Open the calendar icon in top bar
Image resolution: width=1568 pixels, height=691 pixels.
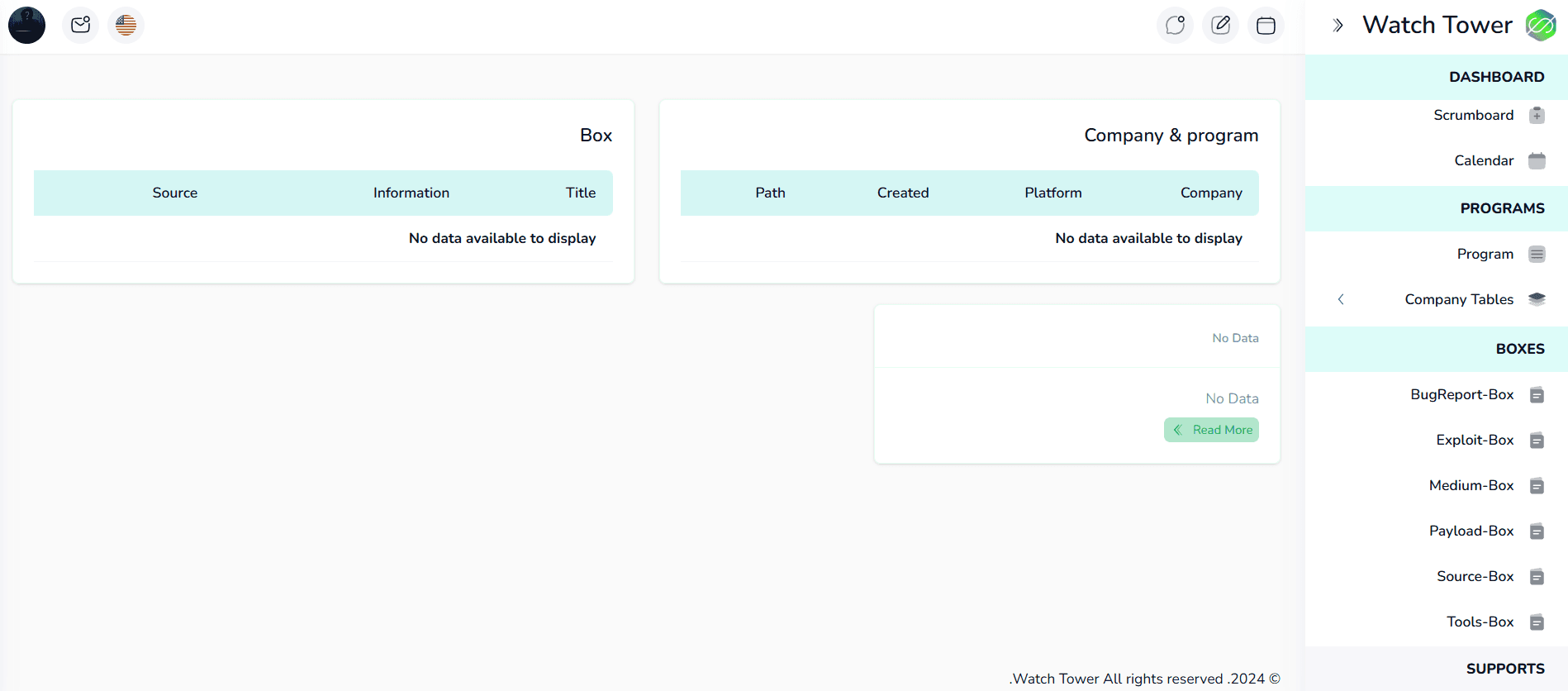[1266, 26]
